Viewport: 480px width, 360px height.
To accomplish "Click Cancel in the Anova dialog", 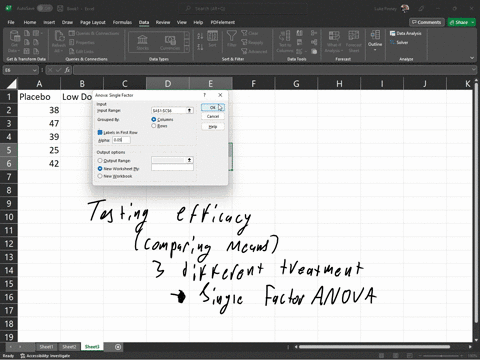I will (x=213, y=116).
